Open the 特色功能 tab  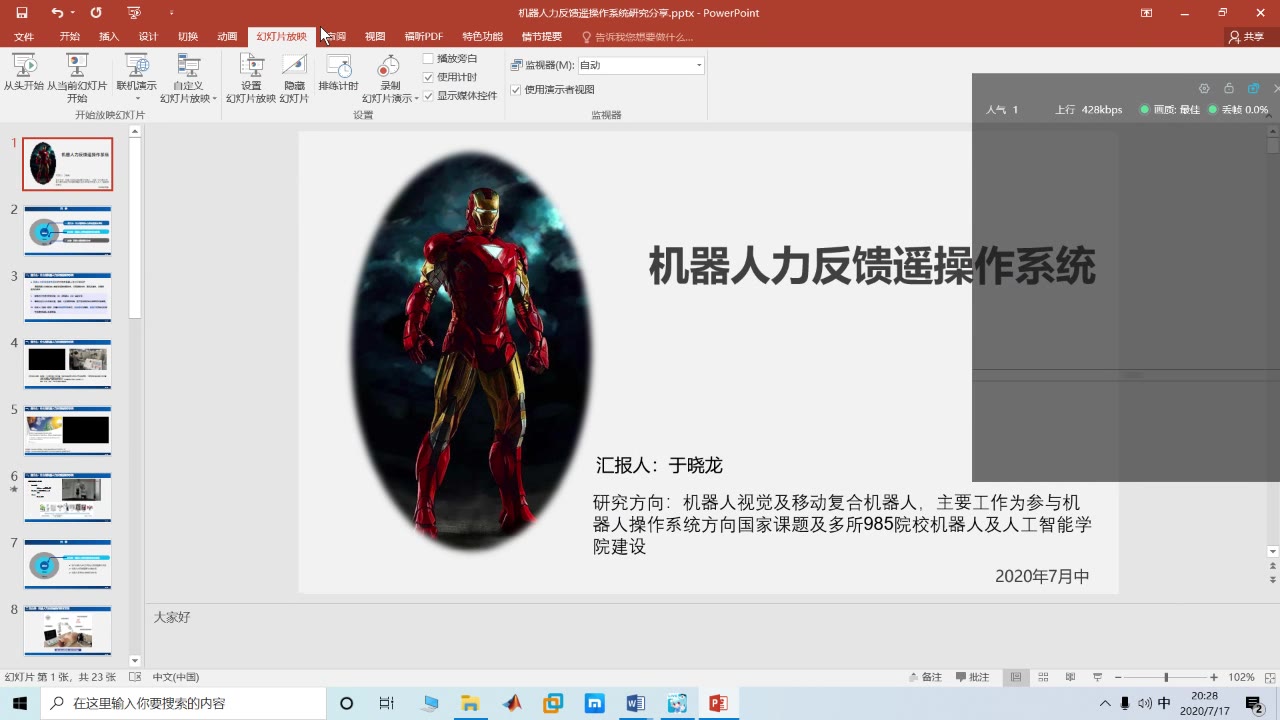pyautogui.click(x=482, y=37)
